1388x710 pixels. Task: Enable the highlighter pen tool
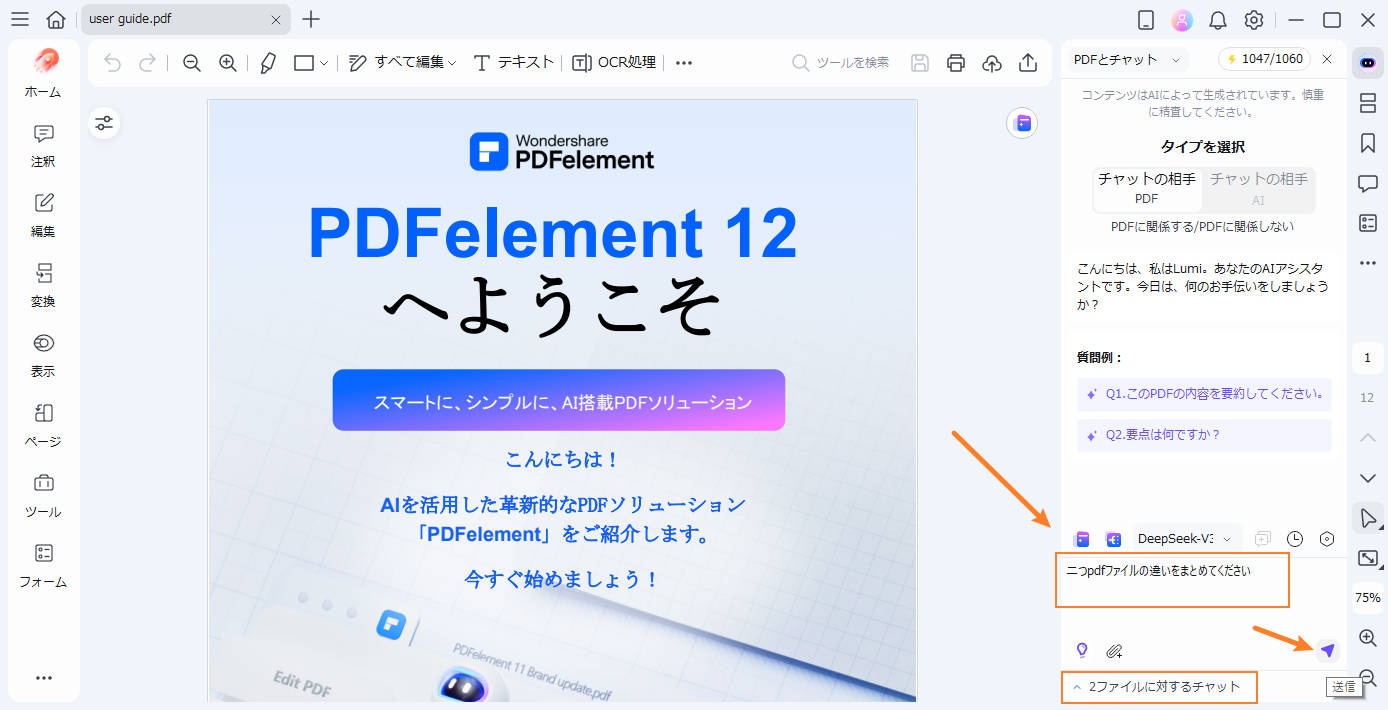(267, 62)
